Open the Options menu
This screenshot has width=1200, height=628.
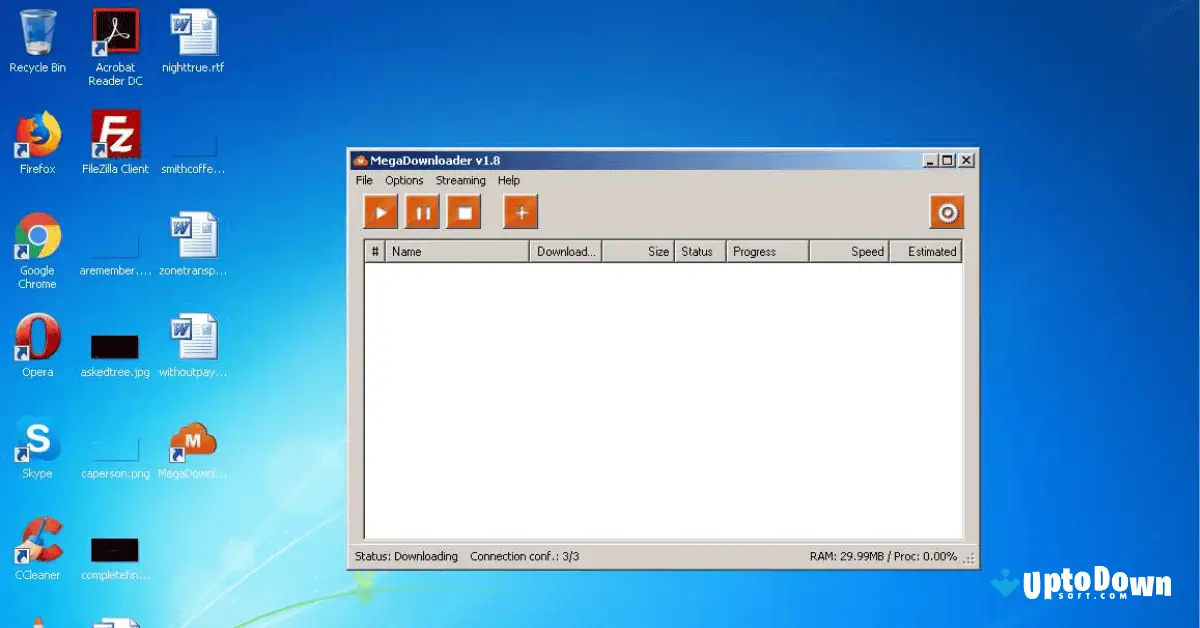(404, 180)
